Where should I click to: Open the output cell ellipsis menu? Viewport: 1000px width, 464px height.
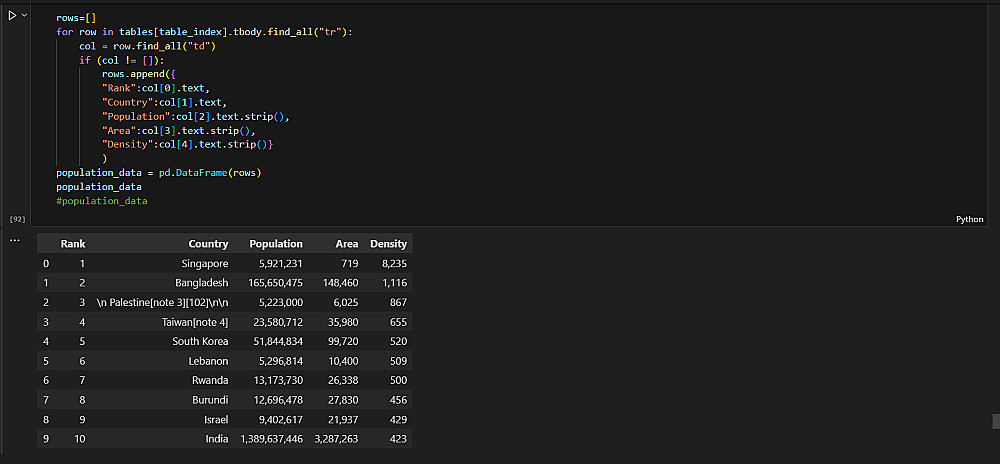tap(14, 241)
